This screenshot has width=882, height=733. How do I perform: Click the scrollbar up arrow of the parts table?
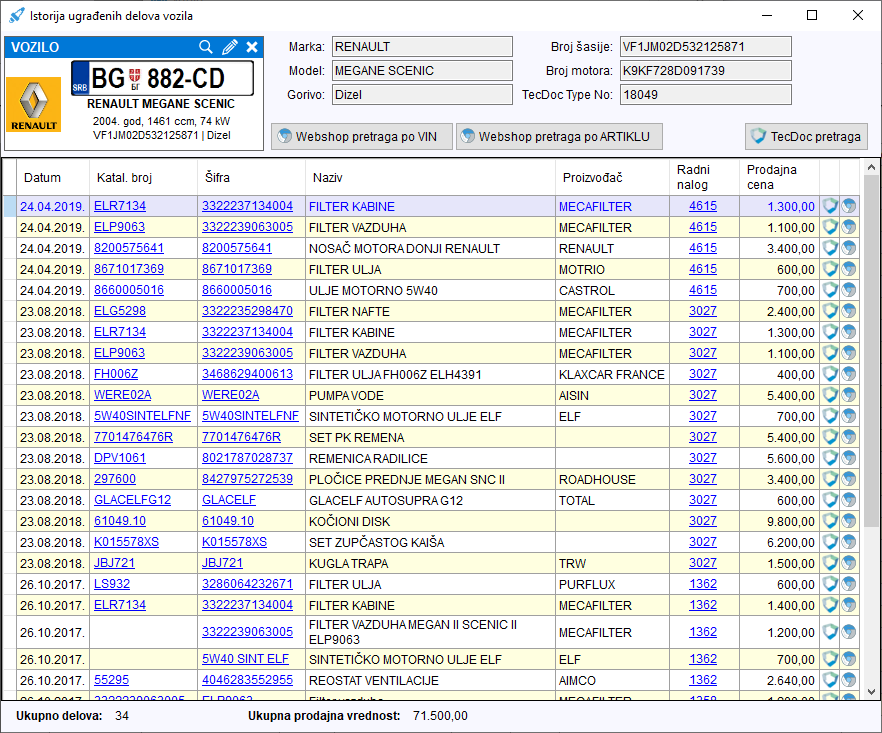[871, 168]
